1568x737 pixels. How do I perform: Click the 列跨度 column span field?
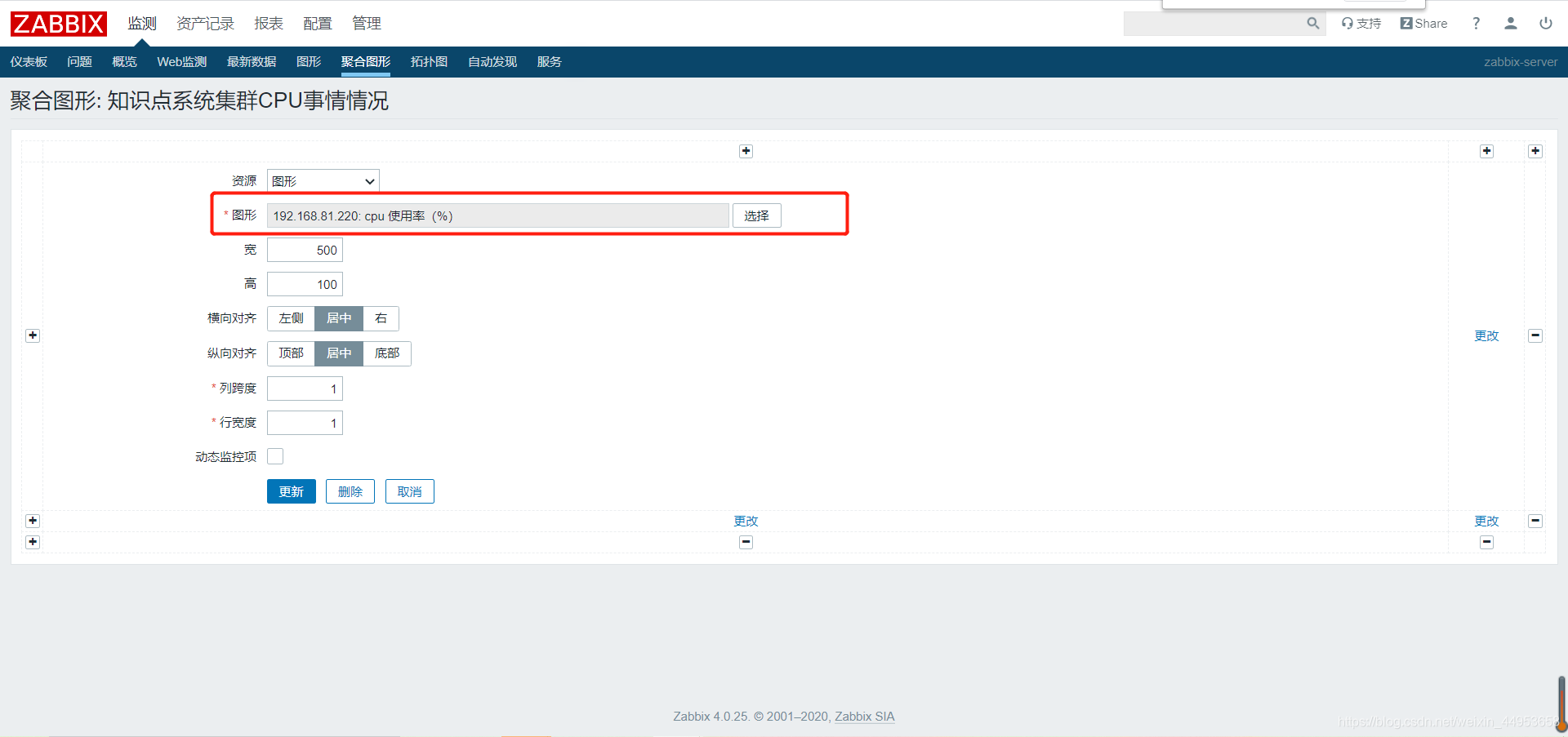(x=305, y=388)
